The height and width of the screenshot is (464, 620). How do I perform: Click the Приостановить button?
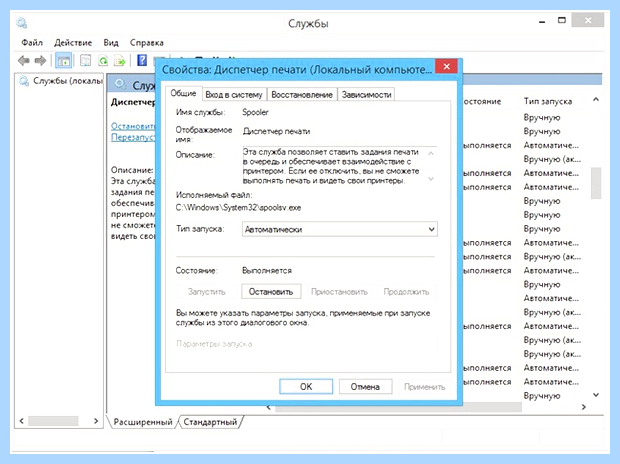(x=339, y=292)
